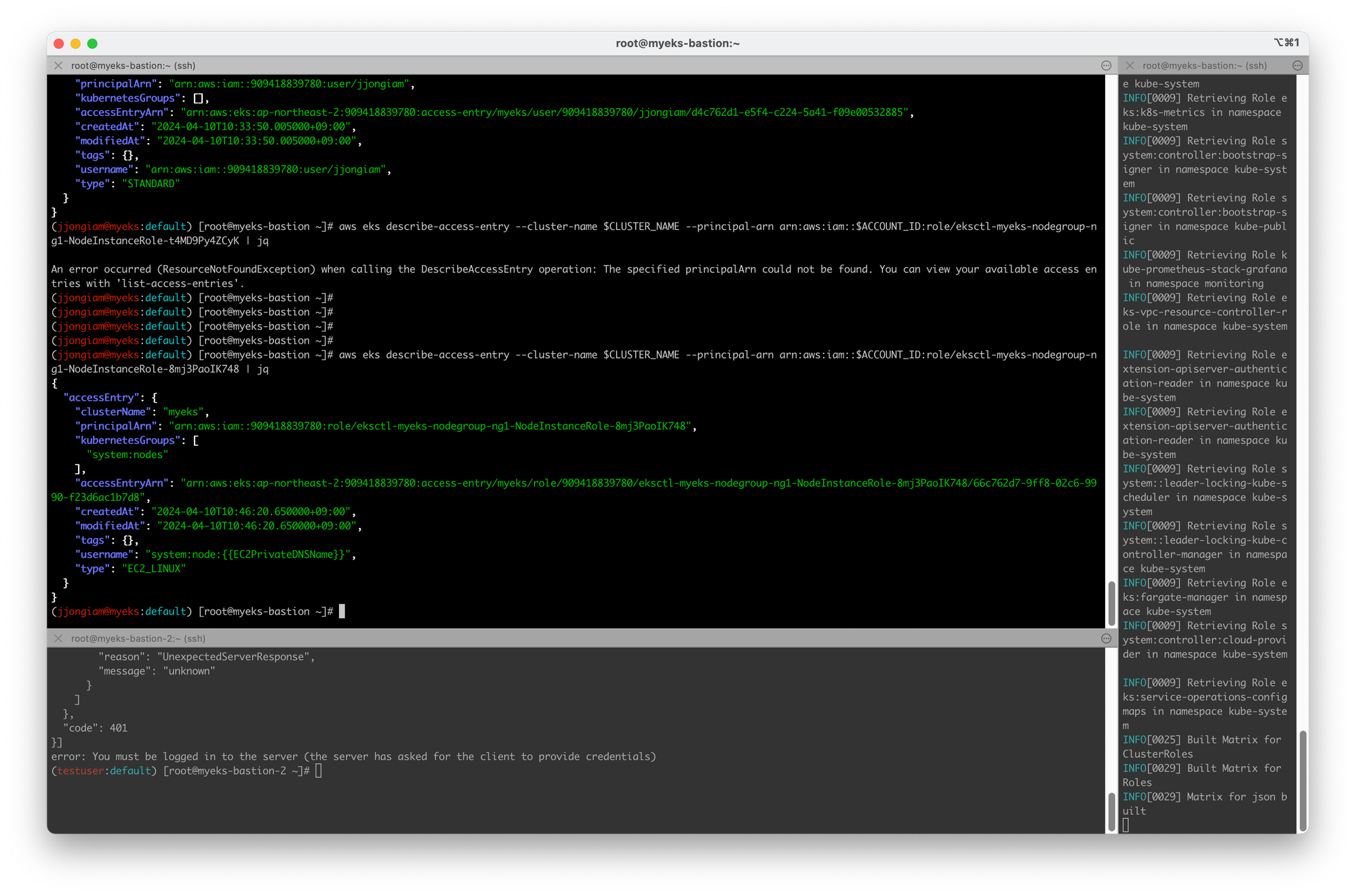Click the "message": "unknown" line
The height and width of the screenshot is (896, 1356).
[157, 671]
